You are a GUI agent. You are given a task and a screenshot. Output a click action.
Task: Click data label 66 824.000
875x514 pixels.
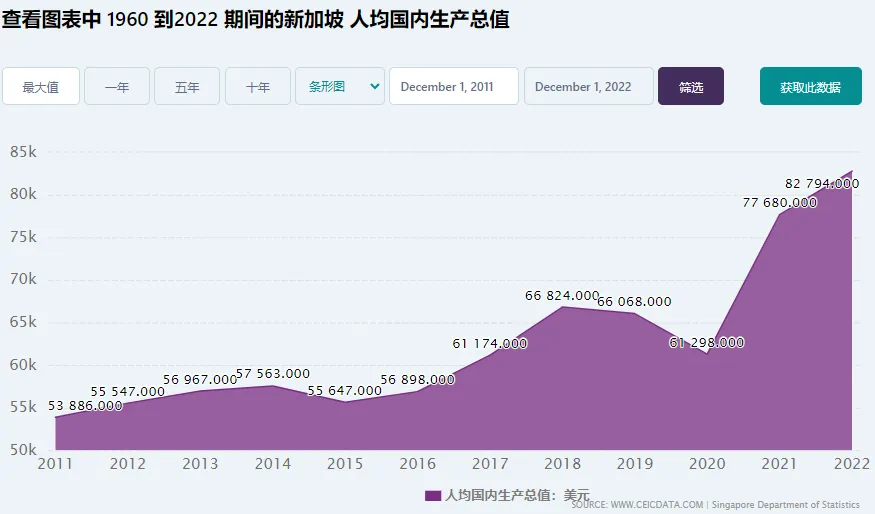pyautogui.click(x=562, y=295)
